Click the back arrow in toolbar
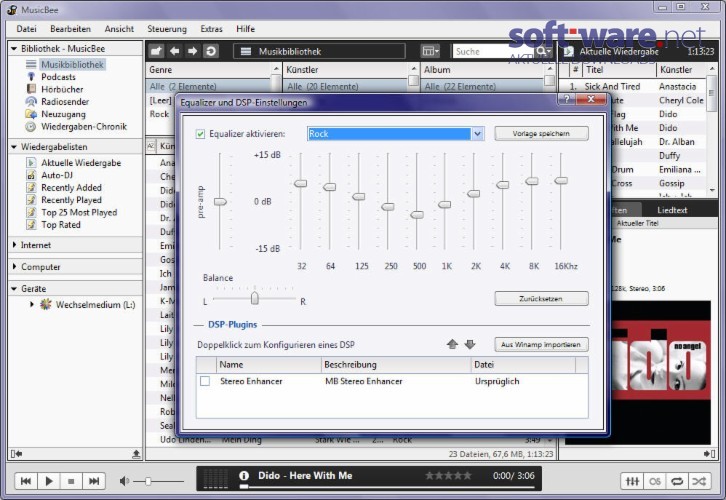The height and width of the screenshot is (500, 726). click(175, 51)
